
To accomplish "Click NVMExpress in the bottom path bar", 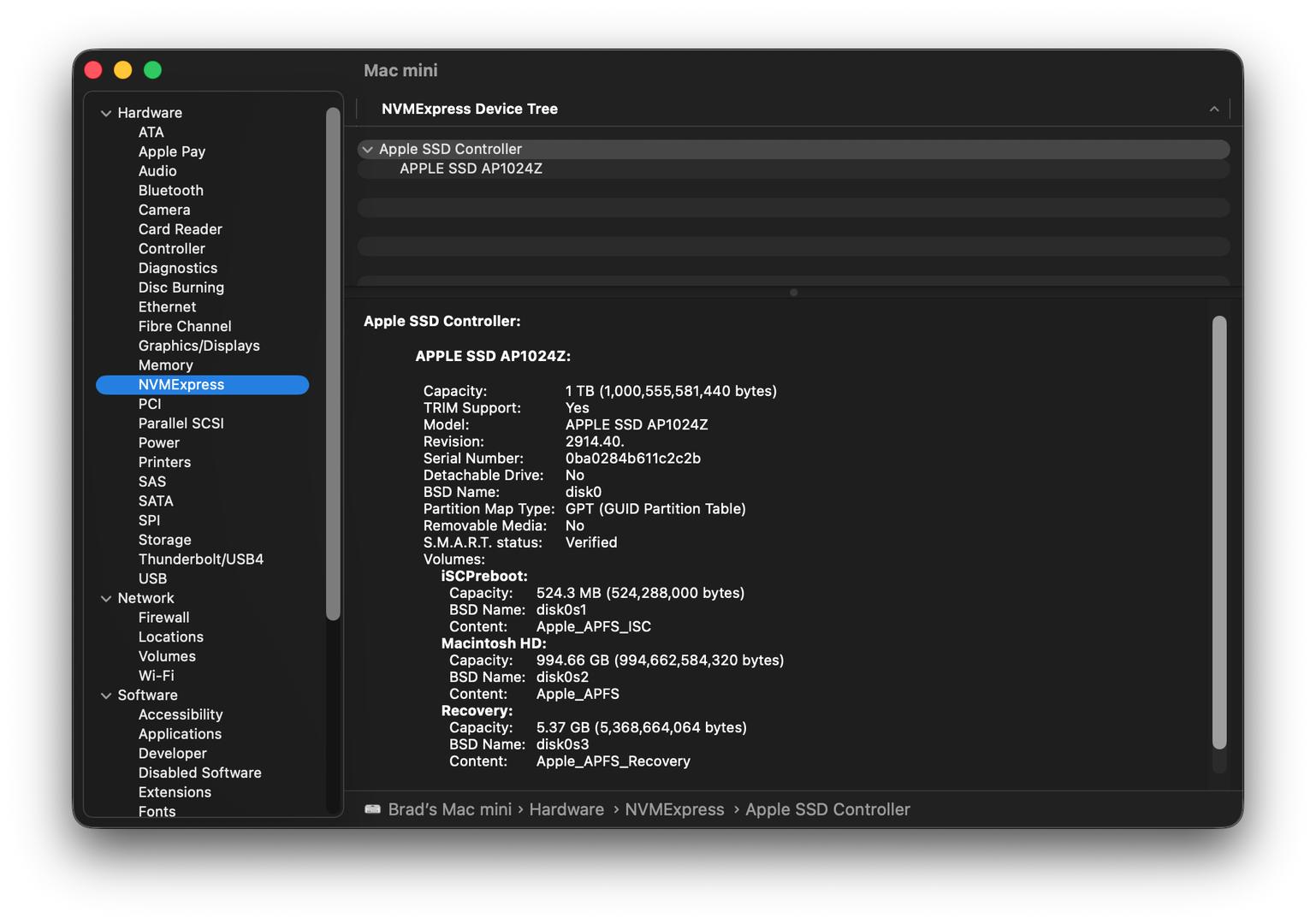I will coord(674,809).
